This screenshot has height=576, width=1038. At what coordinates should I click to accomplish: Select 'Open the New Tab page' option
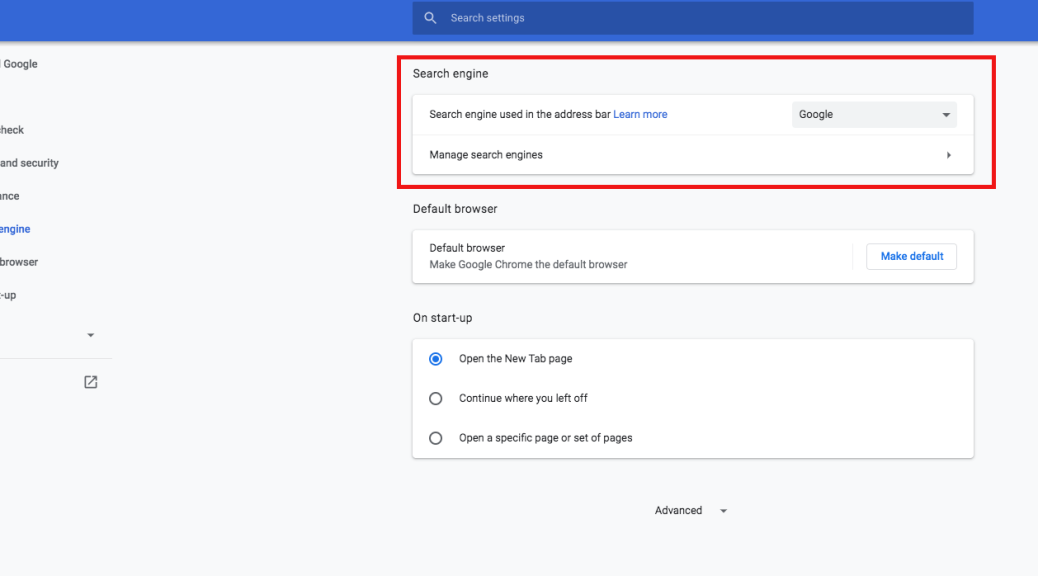[x=436, y=359]
